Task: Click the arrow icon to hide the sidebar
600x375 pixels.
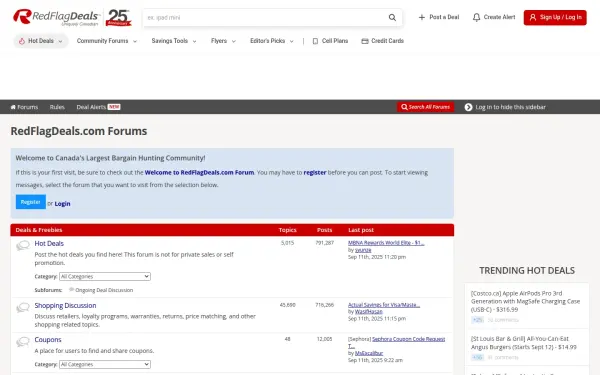Action: (468, 107)
